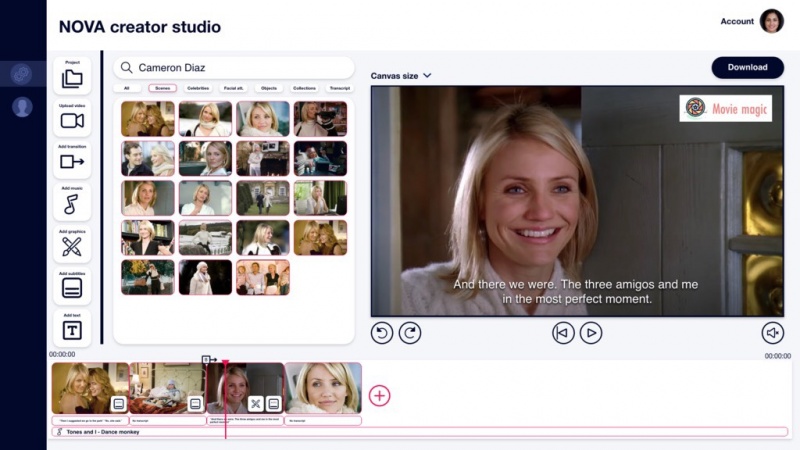Image resolution: width=800 pixels, height=450 pixels.
Task: Open transcript box under the third timeline clip
Action: point(245,420)
